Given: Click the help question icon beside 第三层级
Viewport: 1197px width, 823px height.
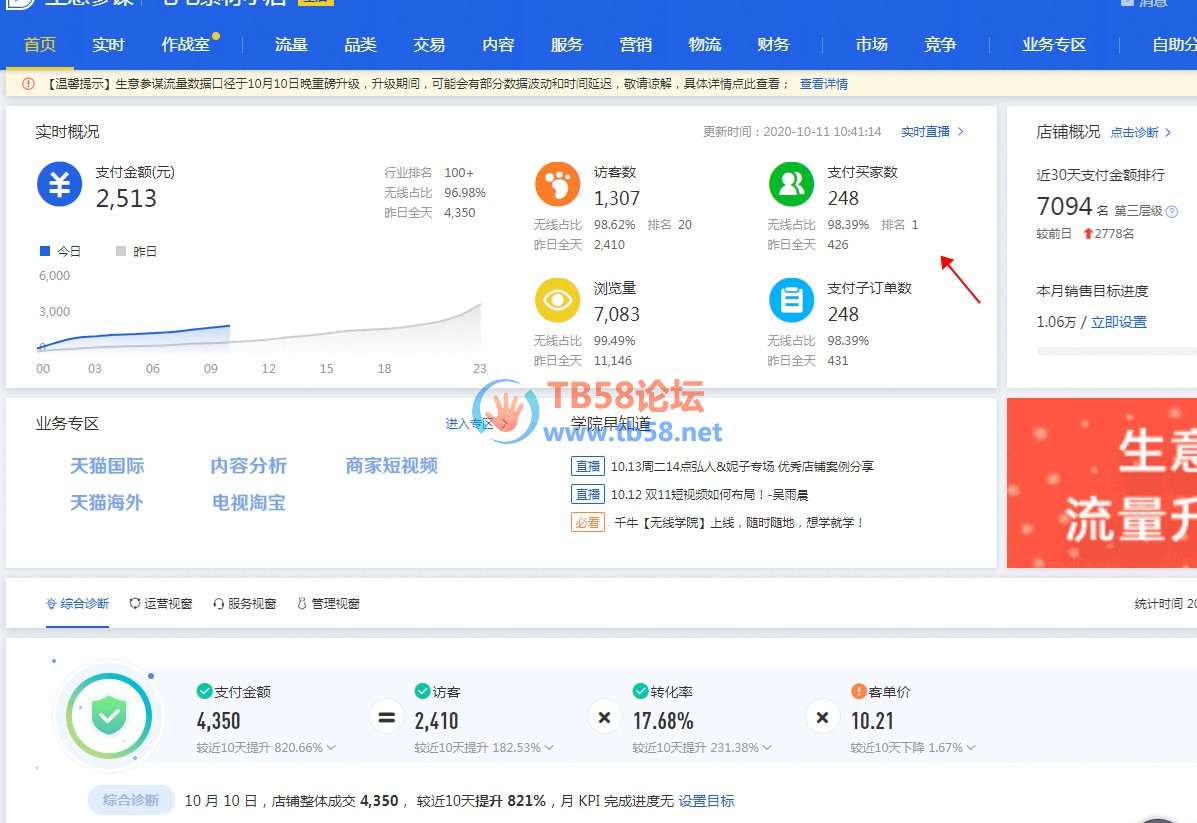Looking at the screenshot, I should coord(1172,211).
